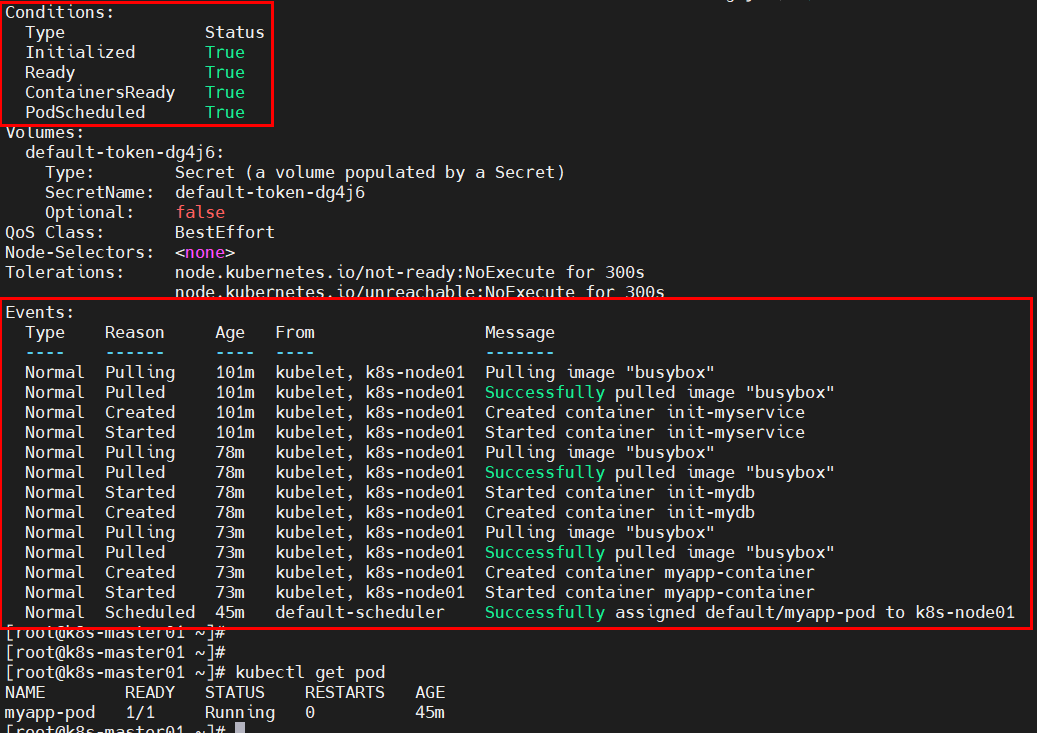The height and width of the screenshot is (733, 1037).
Task: Click the '45m' AGE value in pod list
Action: 430,712
